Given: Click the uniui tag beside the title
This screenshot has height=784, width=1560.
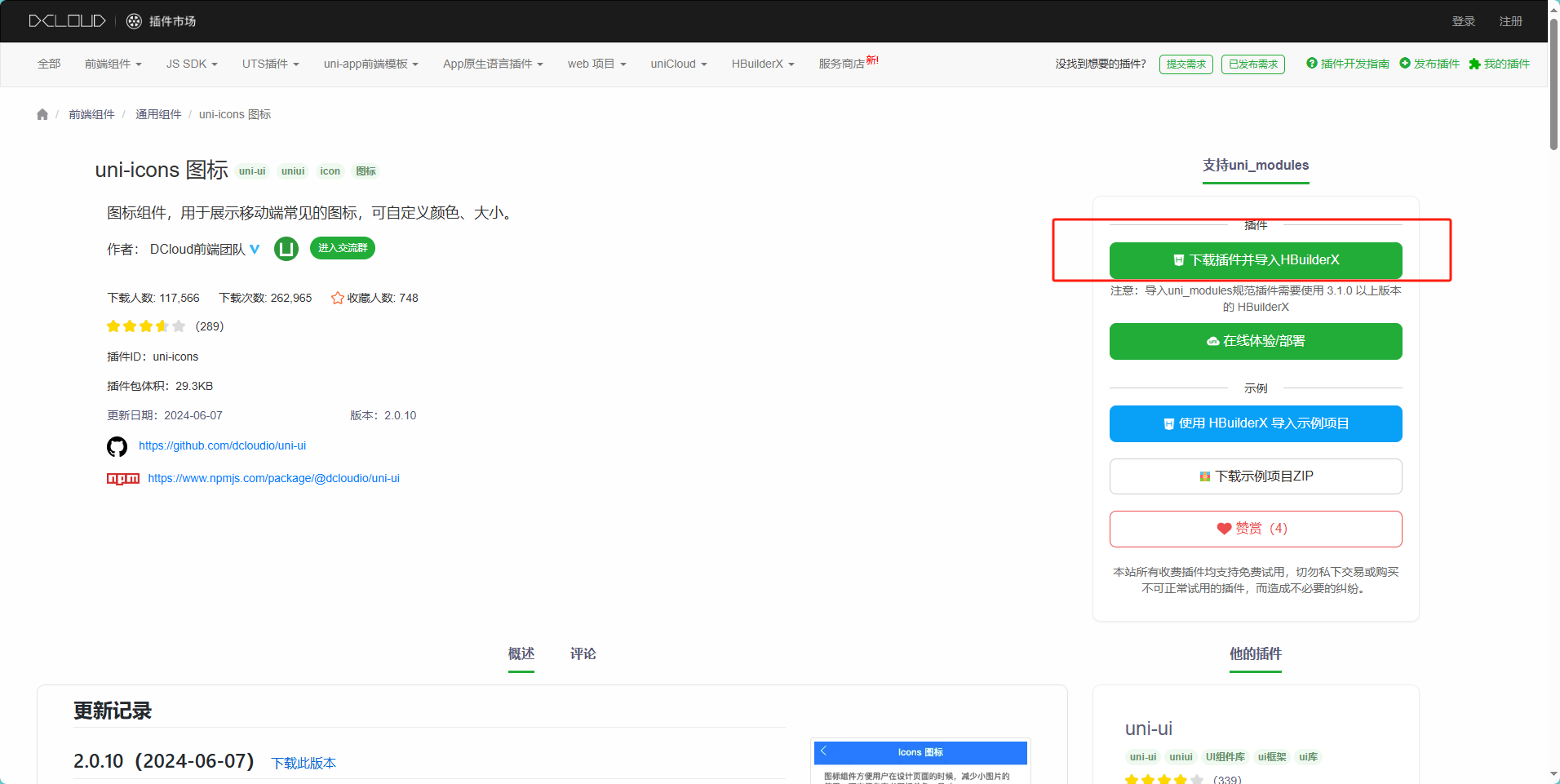Looking at the screenshot, I should point(293,171).
